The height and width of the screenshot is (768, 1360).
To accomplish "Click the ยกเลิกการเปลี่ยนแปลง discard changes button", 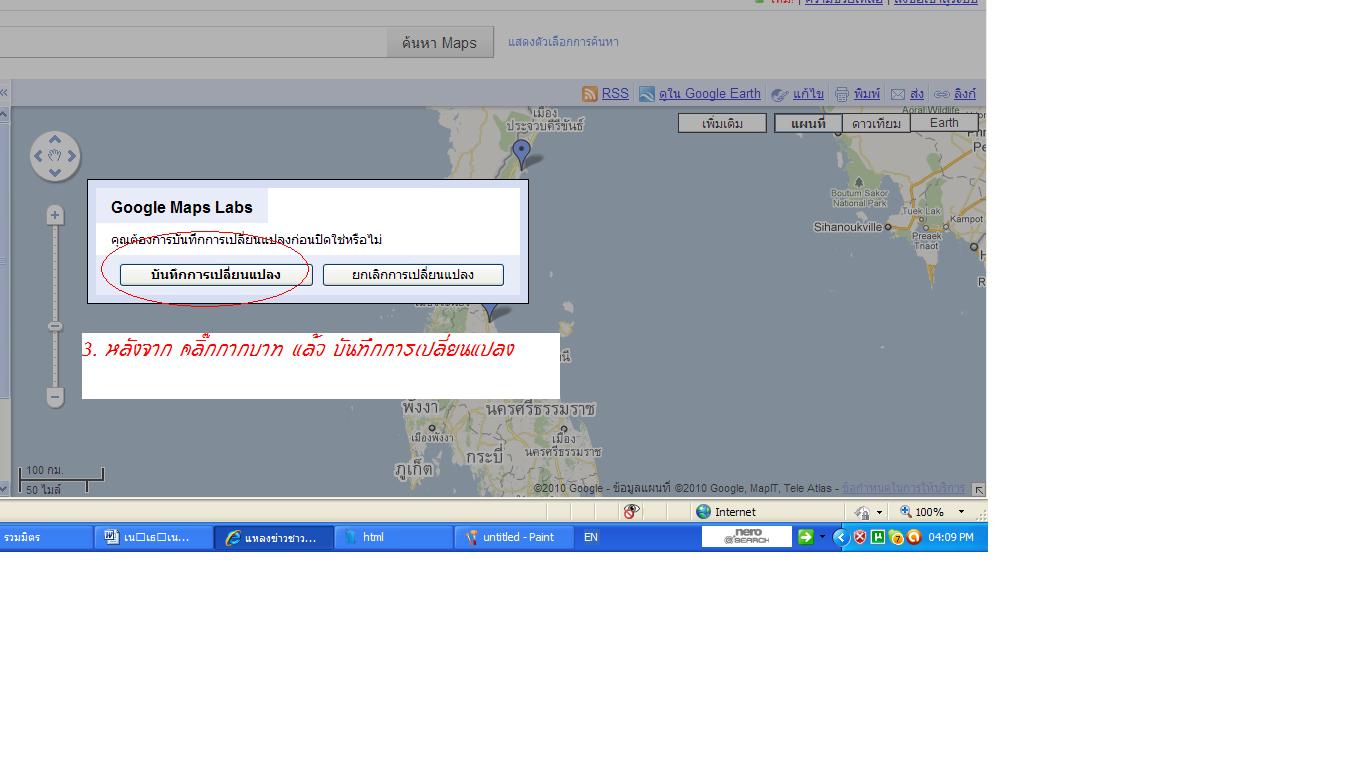I will point(413,275).
